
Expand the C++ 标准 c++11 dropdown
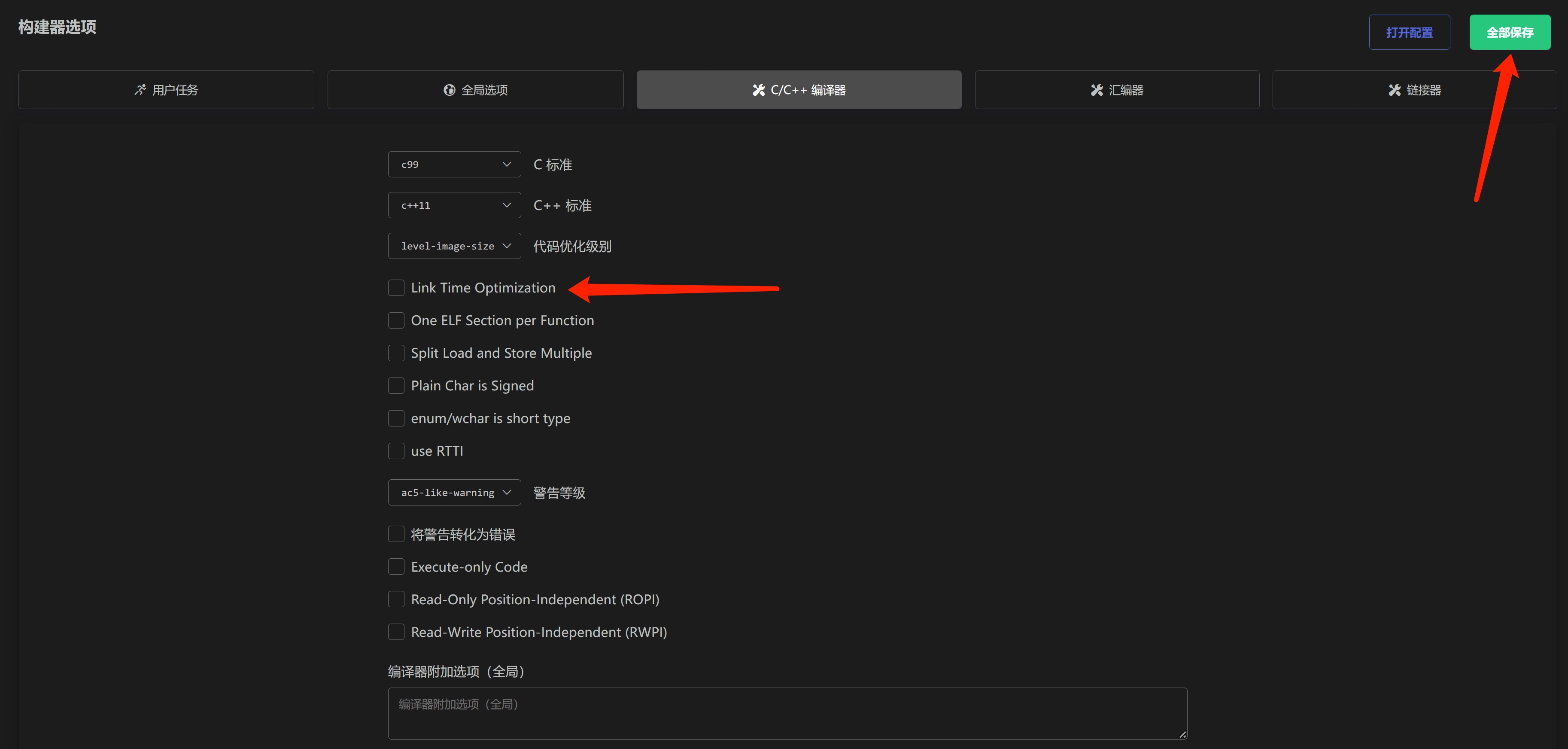[x=454, y=205]
